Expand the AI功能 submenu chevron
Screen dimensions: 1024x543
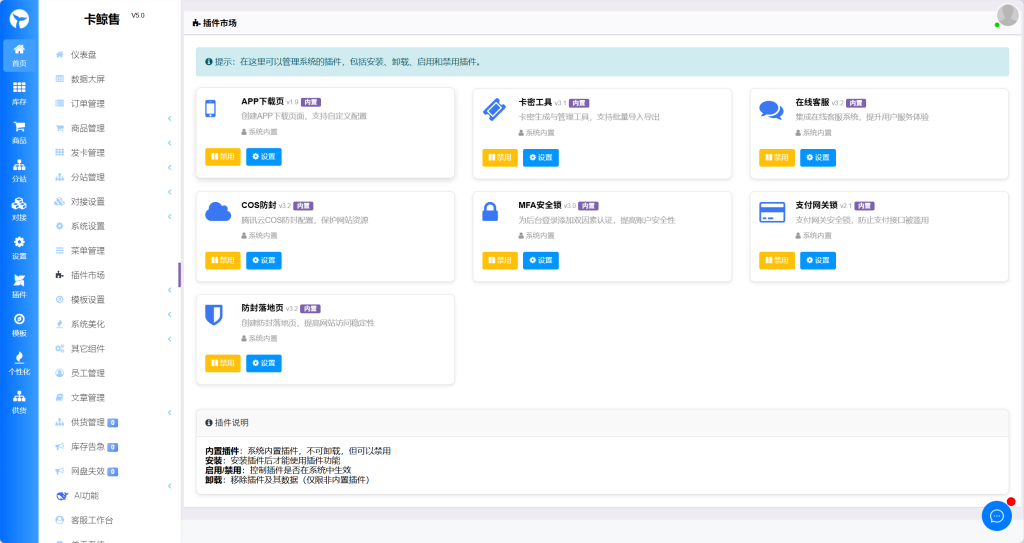pos(170,486)
